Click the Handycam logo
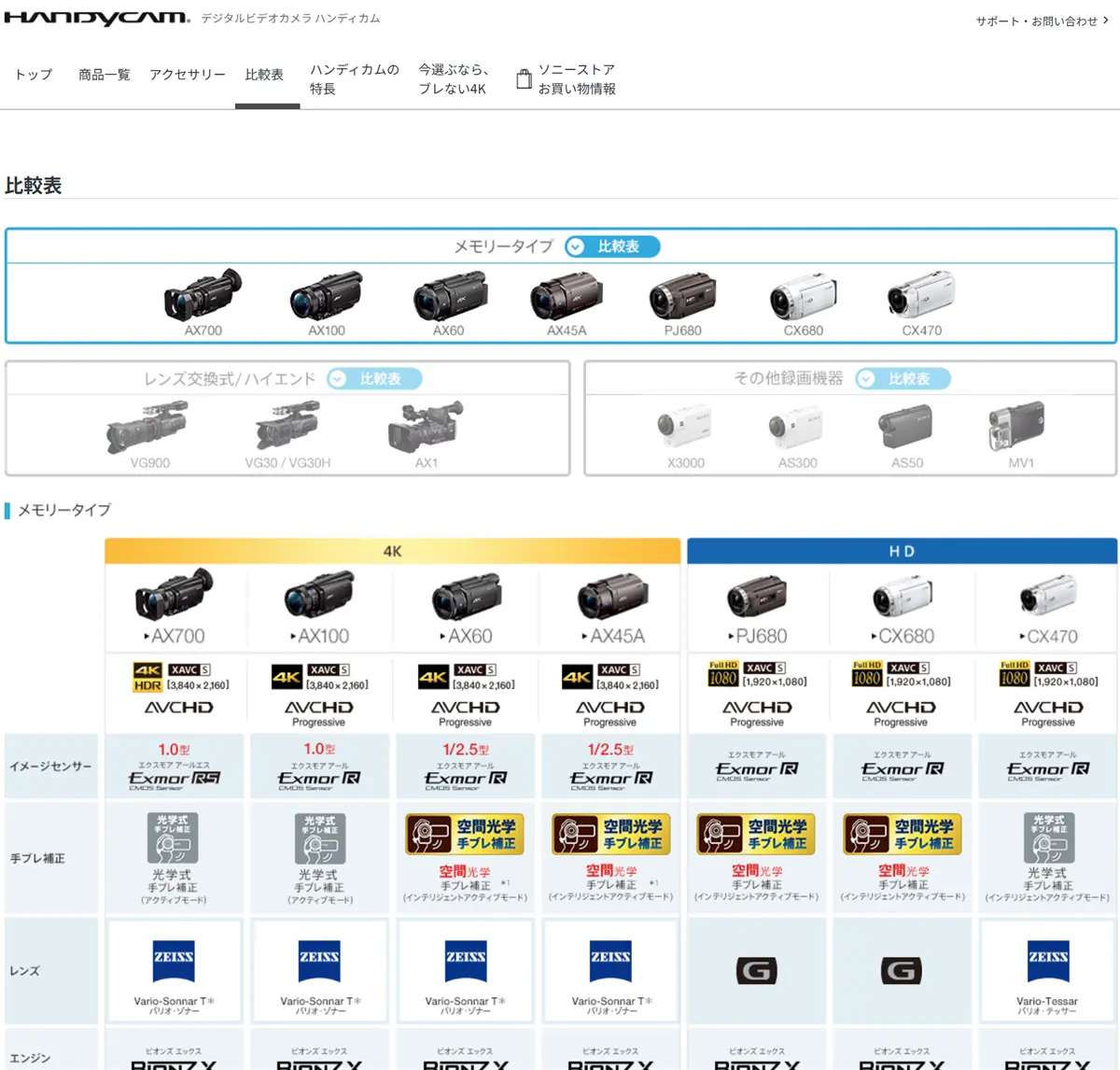The image size is (1120, 1070). coord(97,18)
